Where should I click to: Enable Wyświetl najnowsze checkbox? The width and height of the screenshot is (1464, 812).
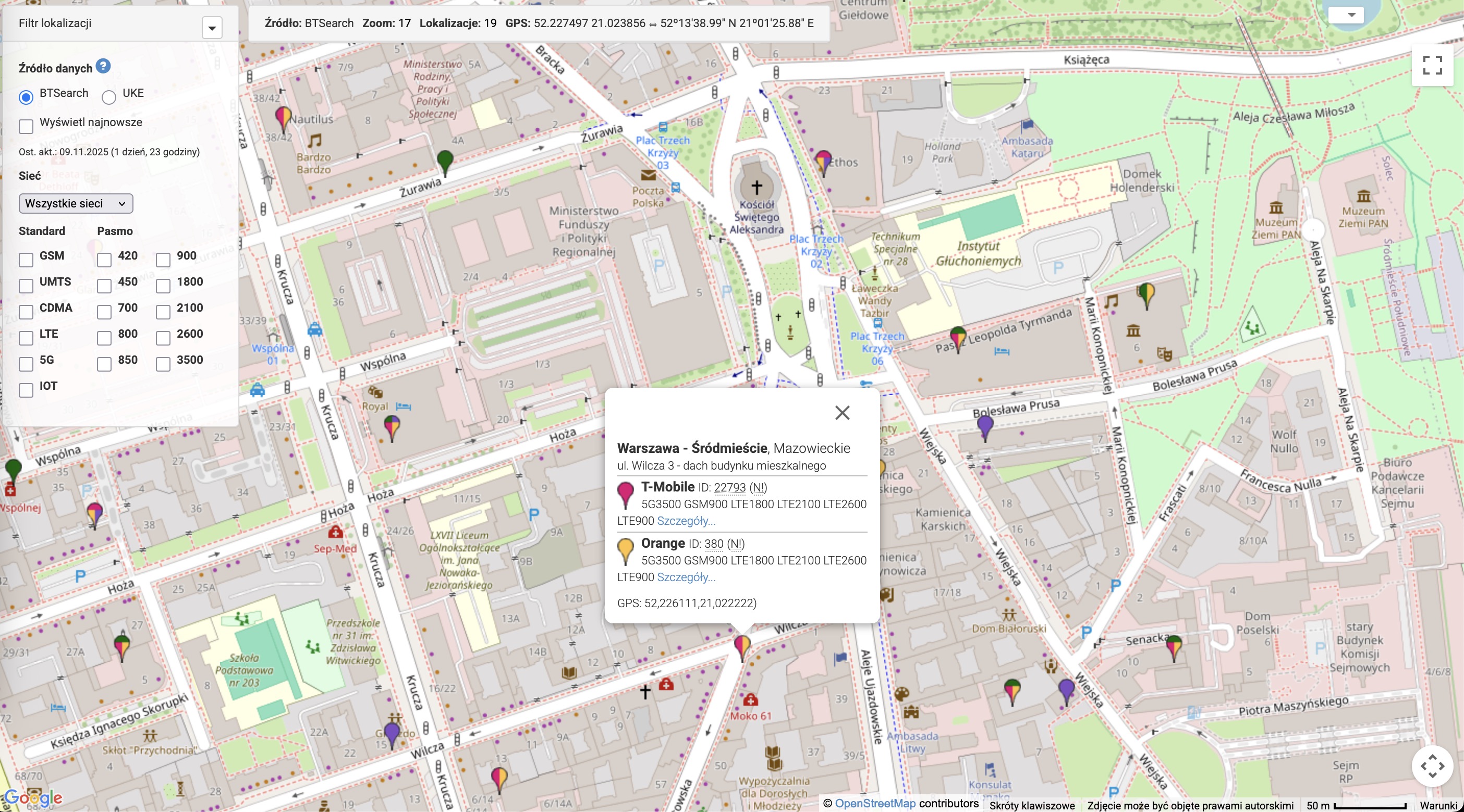(x=26, y=126)
